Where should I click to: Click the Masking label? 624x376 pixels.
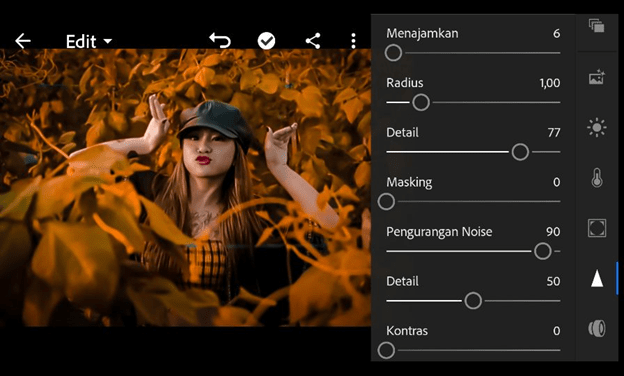pyautogui.click(x=409, y=182)
